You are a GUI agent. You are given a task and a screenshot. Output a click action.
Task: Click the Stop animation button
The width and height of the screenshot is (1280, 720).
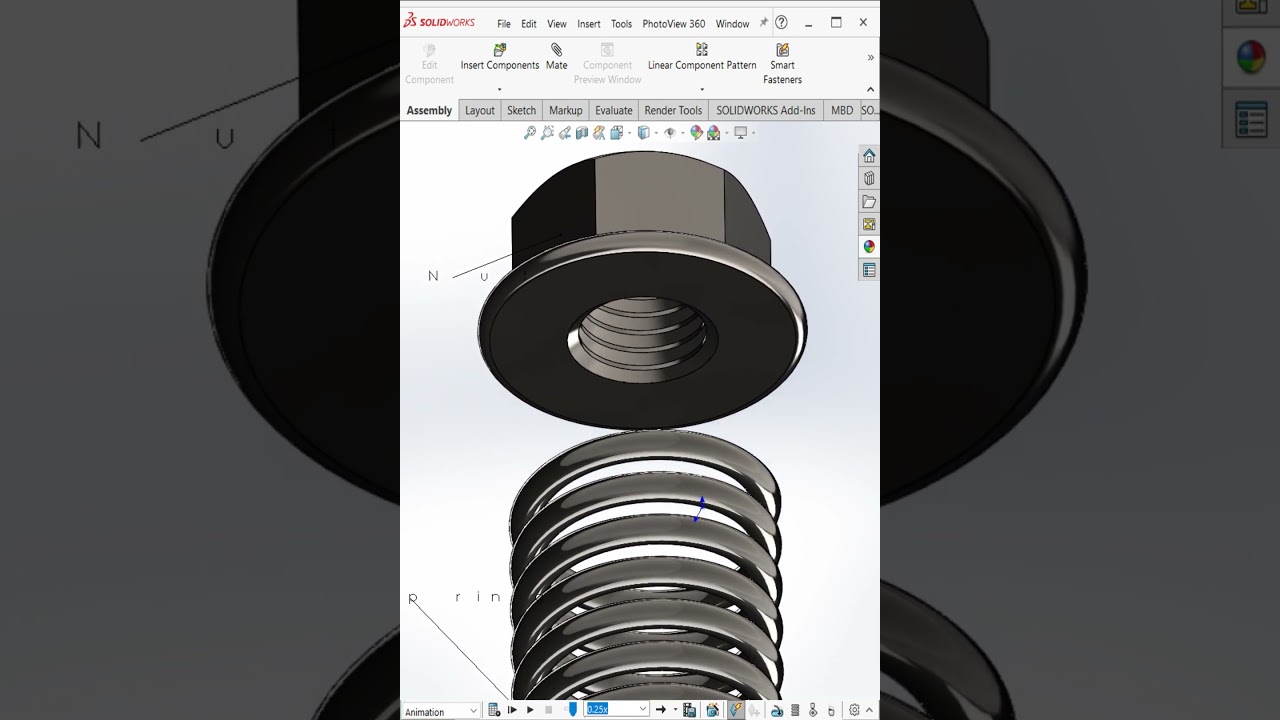click(x=549, y=710)
